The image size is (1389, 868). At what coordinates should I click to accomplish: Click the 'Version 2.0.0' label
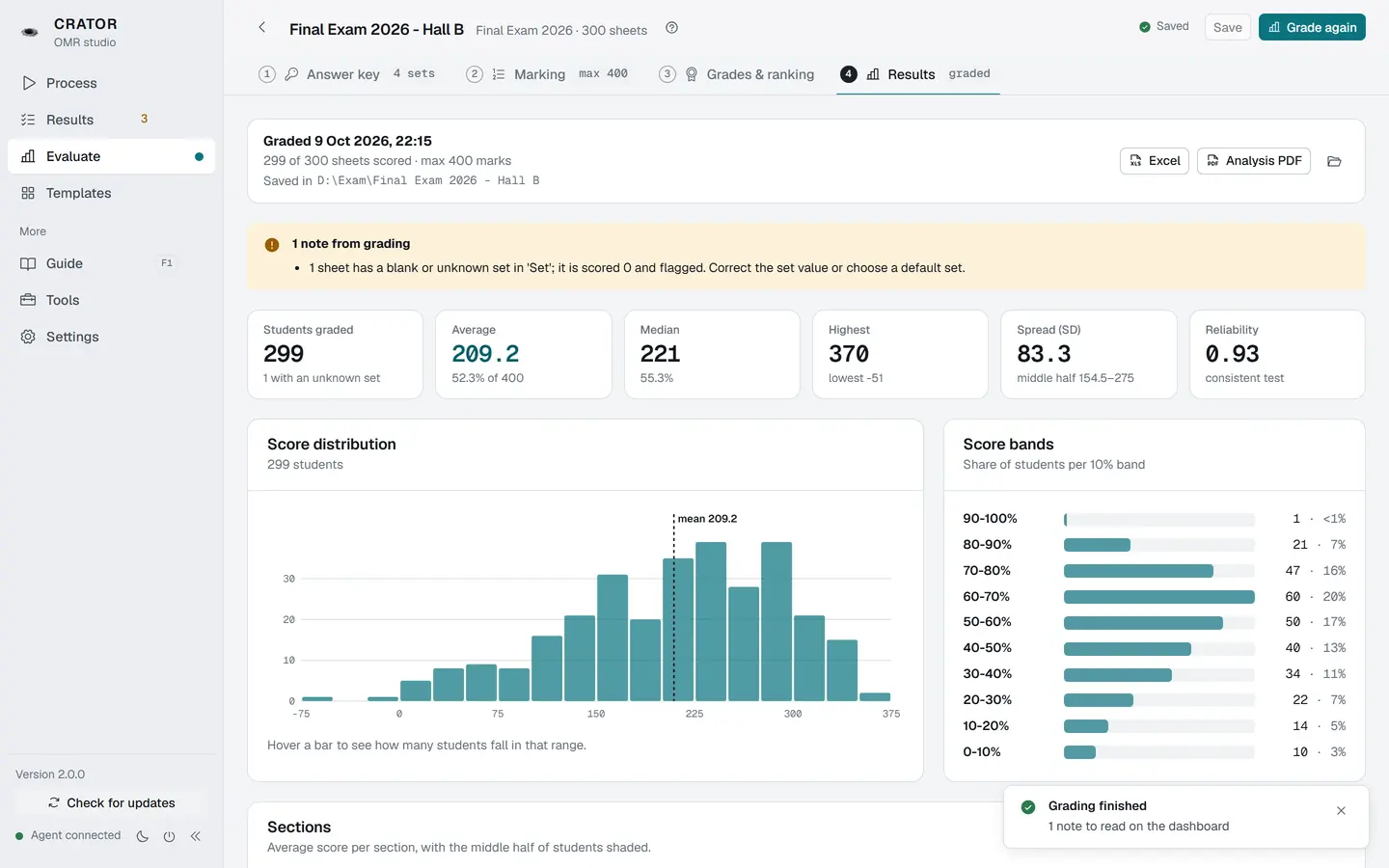(50, 774)
